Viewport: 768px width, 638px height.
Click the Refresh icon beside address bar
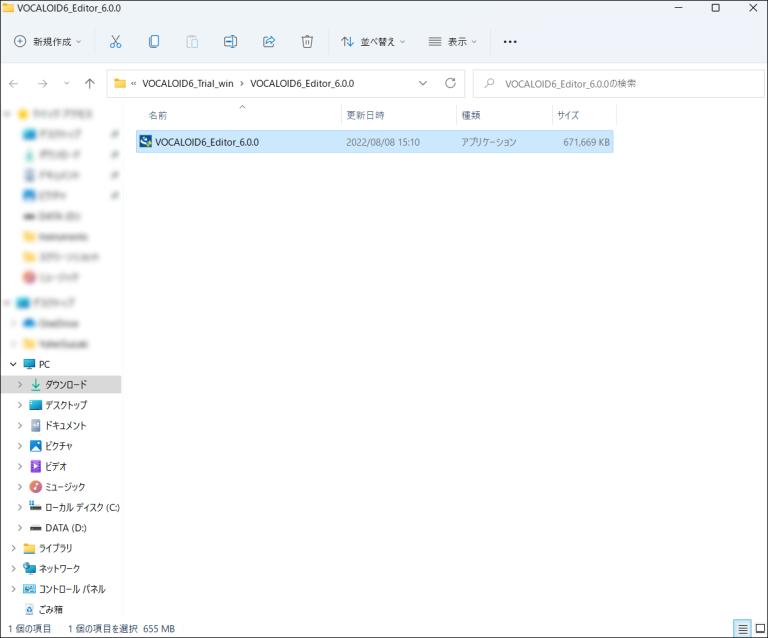coord(450,83)
